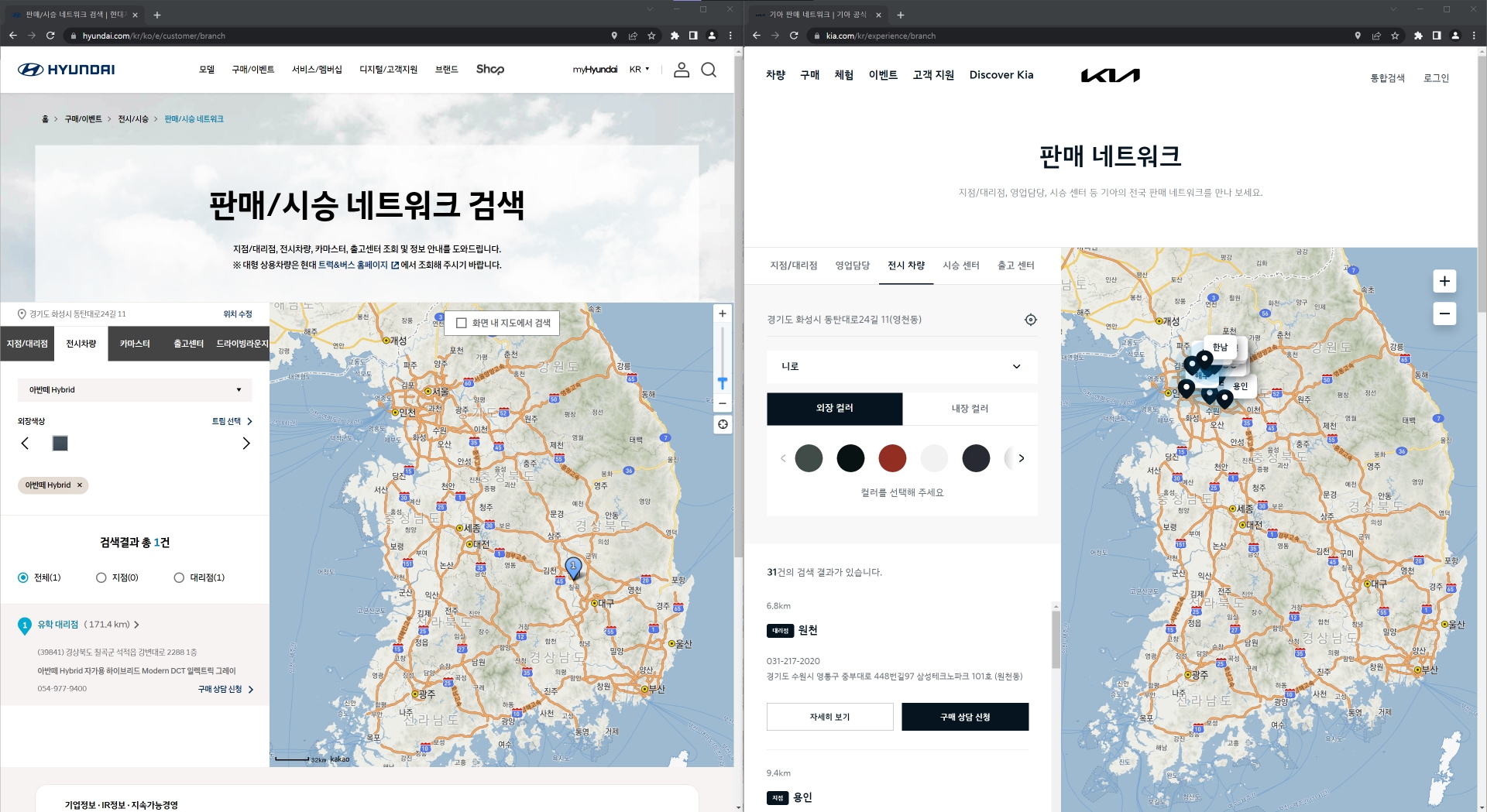Bookmark the Kia page with star
The image size is (1487, 812).
point(1395,36)
